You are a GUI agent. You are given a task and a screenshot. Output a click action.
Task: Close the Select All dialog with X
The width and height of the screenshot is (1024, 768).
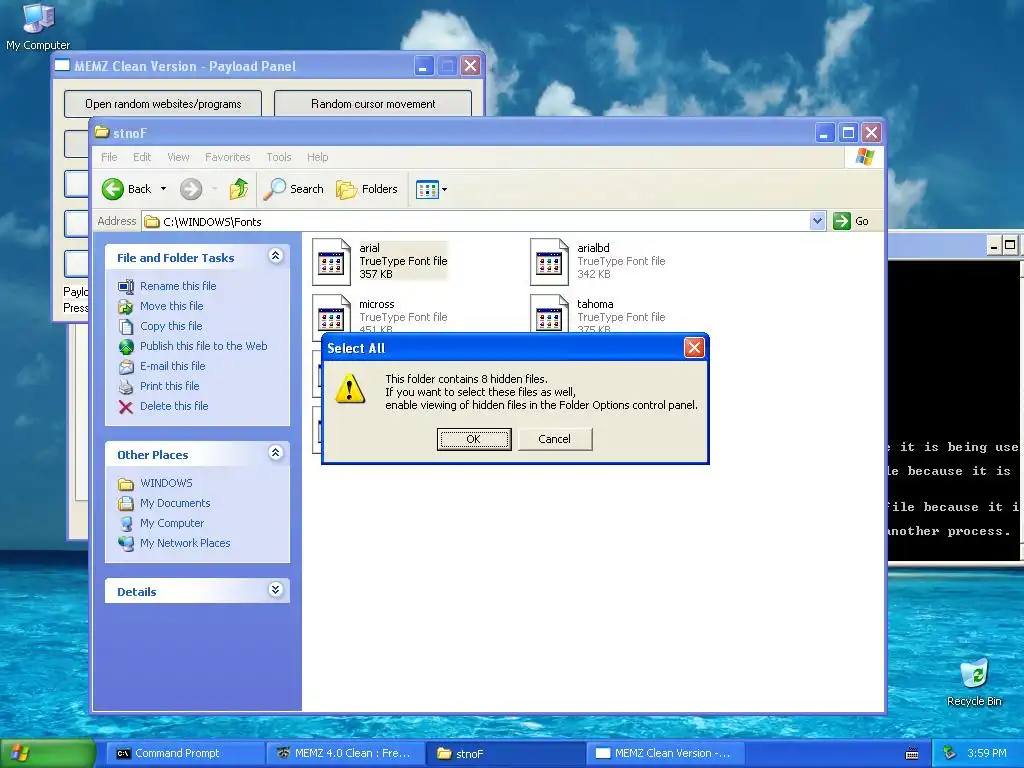pyautogui.click(x=694, y=347)
